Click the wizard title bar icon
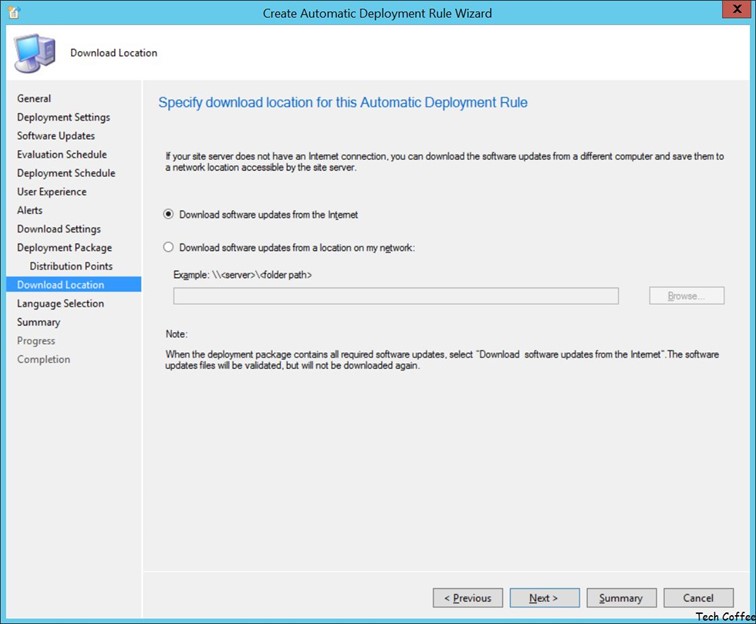 14,13
